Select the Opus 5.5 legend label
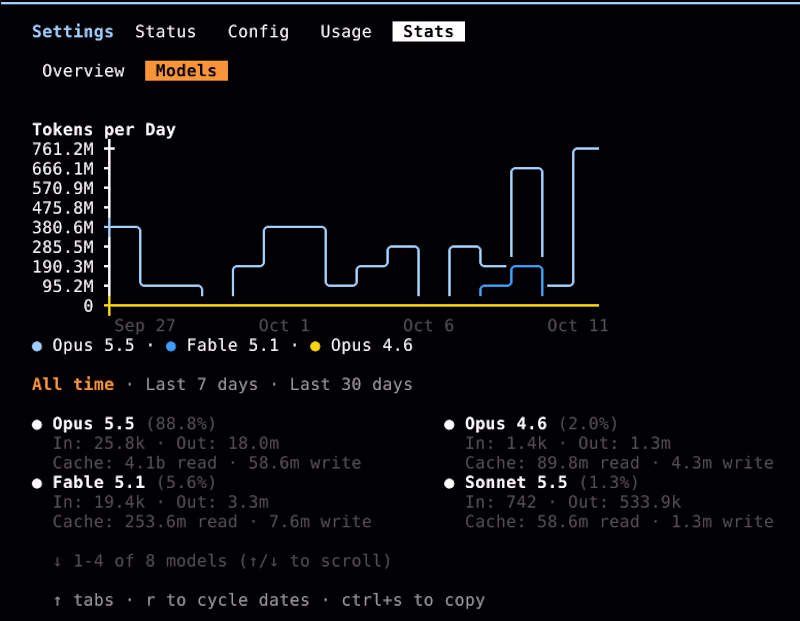800x621 pixels. tap(93, 345)
